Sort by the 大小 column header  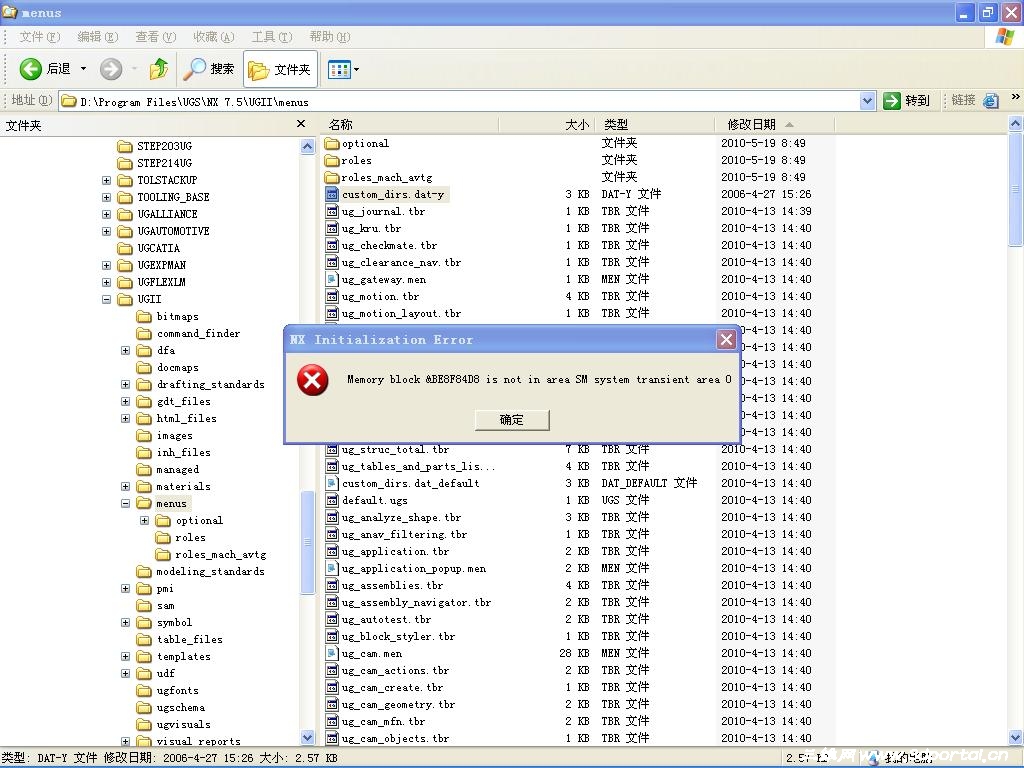(x=547, y=124)
